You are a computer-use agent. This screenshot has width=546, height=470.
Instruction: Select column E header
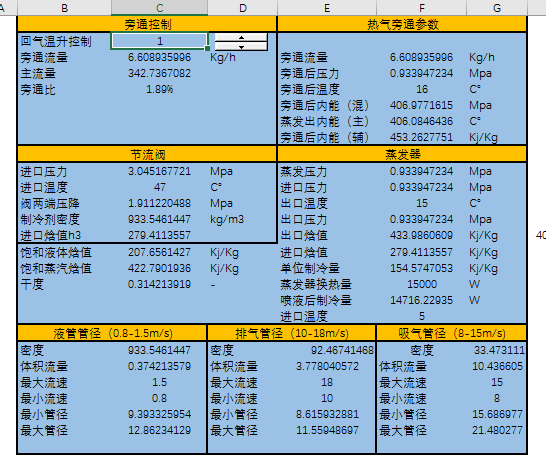pyautogui.click(x=327, y=8)
